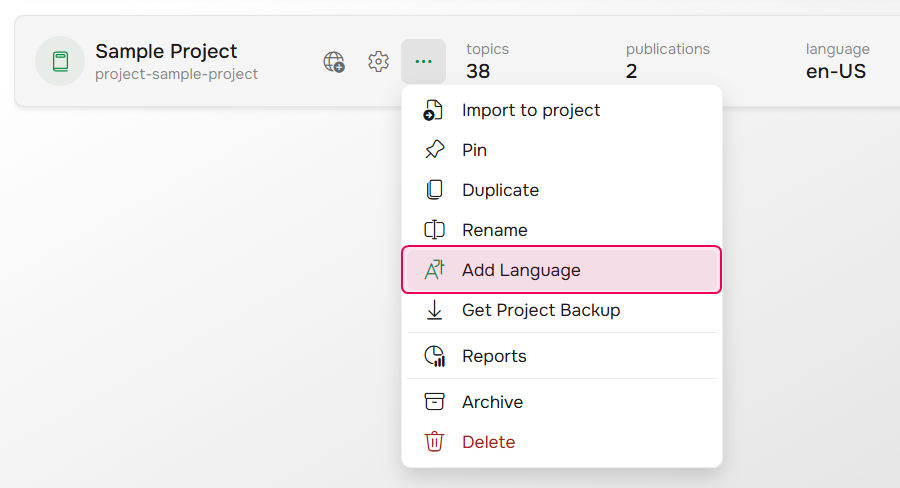Choose Pin from the menu
The width and height of the screenshot is (900, 488).
pos(561,150)
